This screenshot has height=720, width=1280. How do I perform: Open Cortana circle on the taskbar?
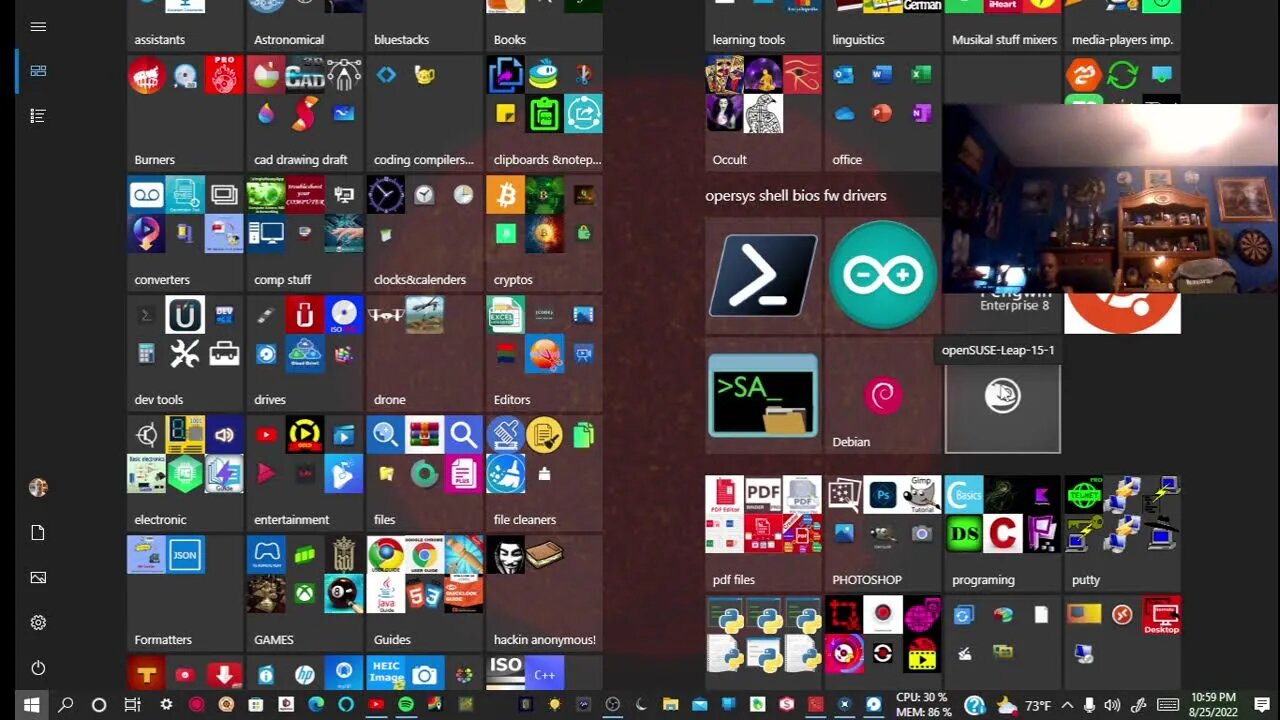pos(99,705)
